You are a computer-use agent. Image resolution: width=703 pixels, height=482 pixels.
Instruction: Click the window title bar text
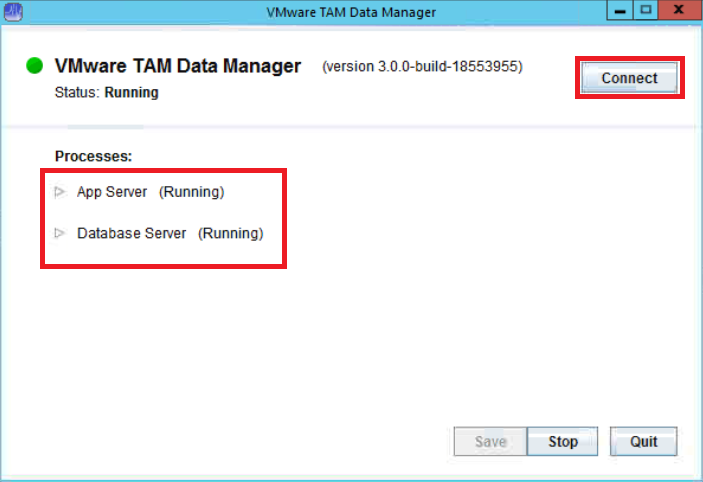[350, 12]
